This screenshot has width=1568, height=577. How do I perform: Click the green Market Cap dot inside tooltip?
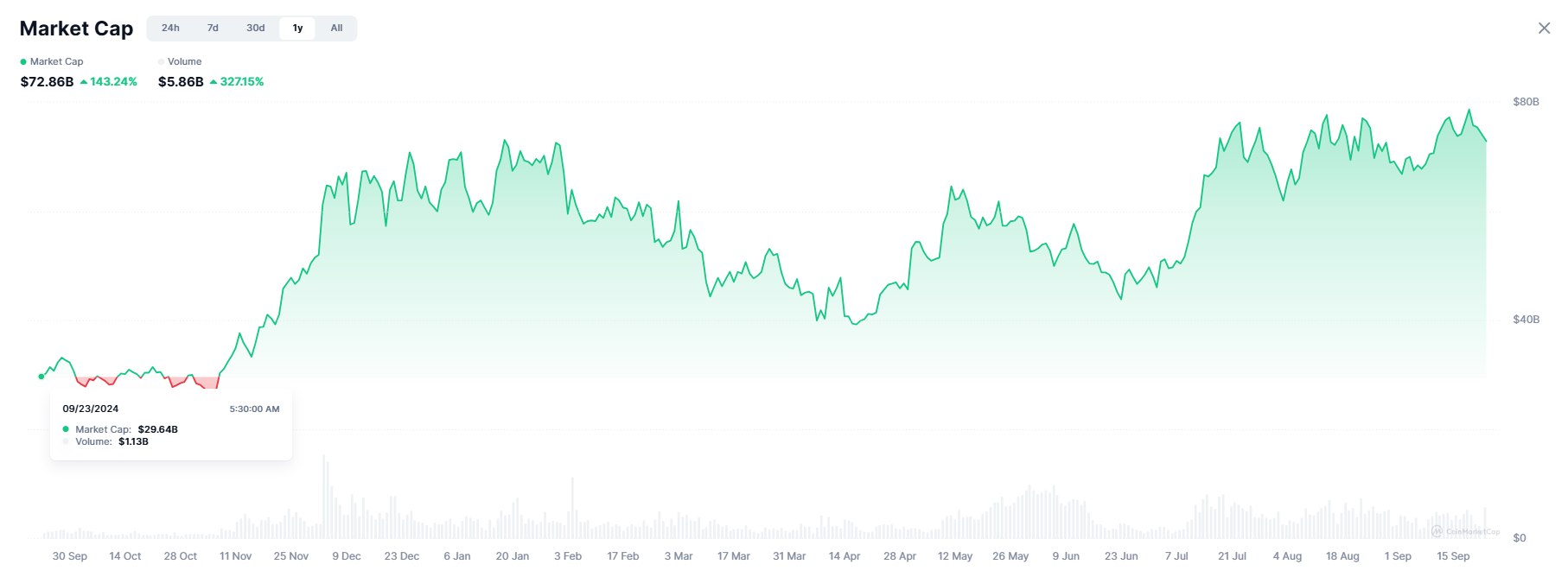click(64, 428)
